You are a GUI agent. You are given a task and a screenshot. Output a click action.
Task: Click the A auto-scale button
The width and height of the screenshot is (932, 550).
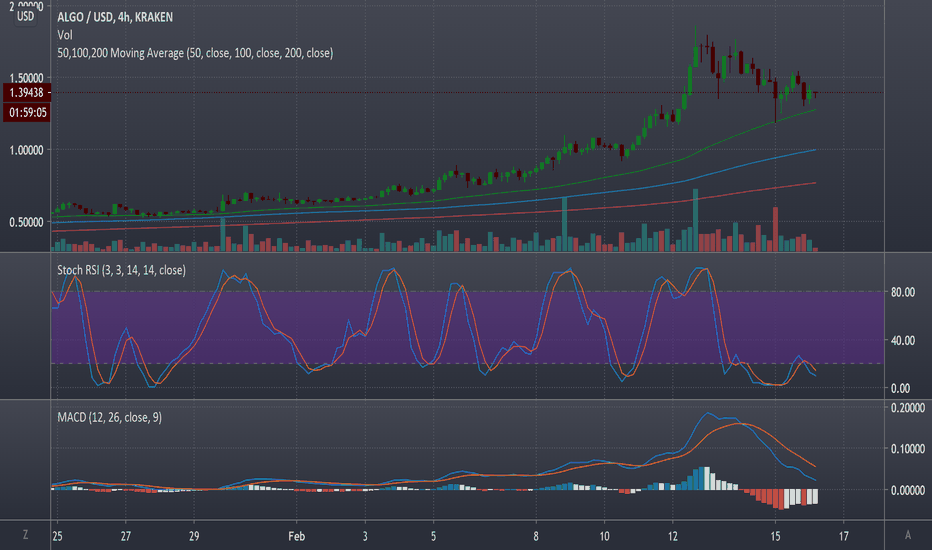point(908,535)
